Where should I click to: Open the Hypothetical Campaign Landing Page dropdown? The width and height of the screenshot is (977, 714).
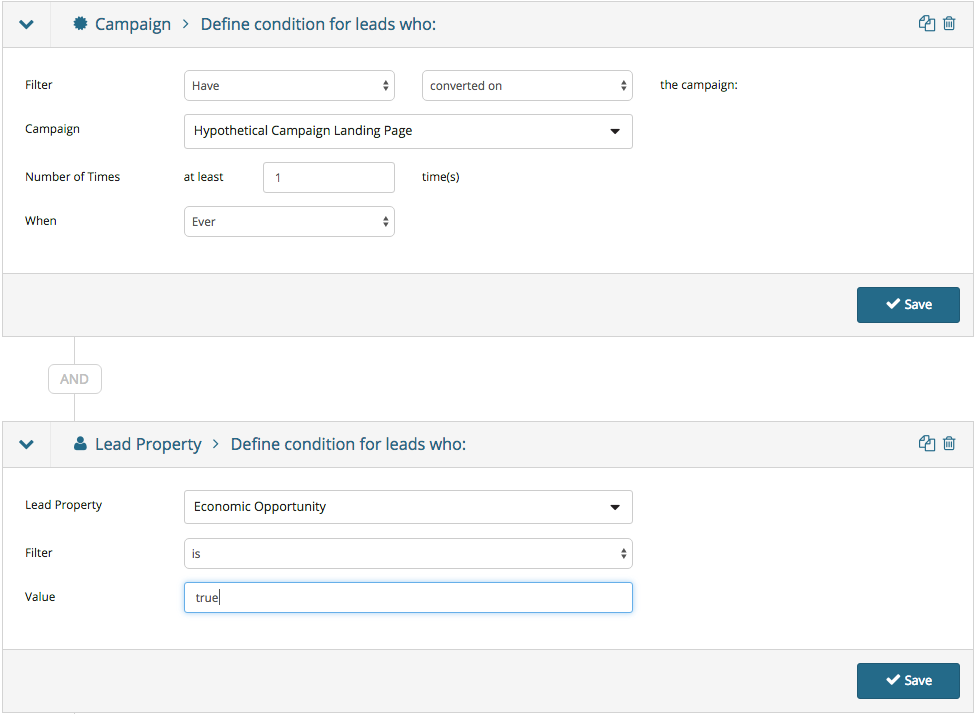coord(408,131)
